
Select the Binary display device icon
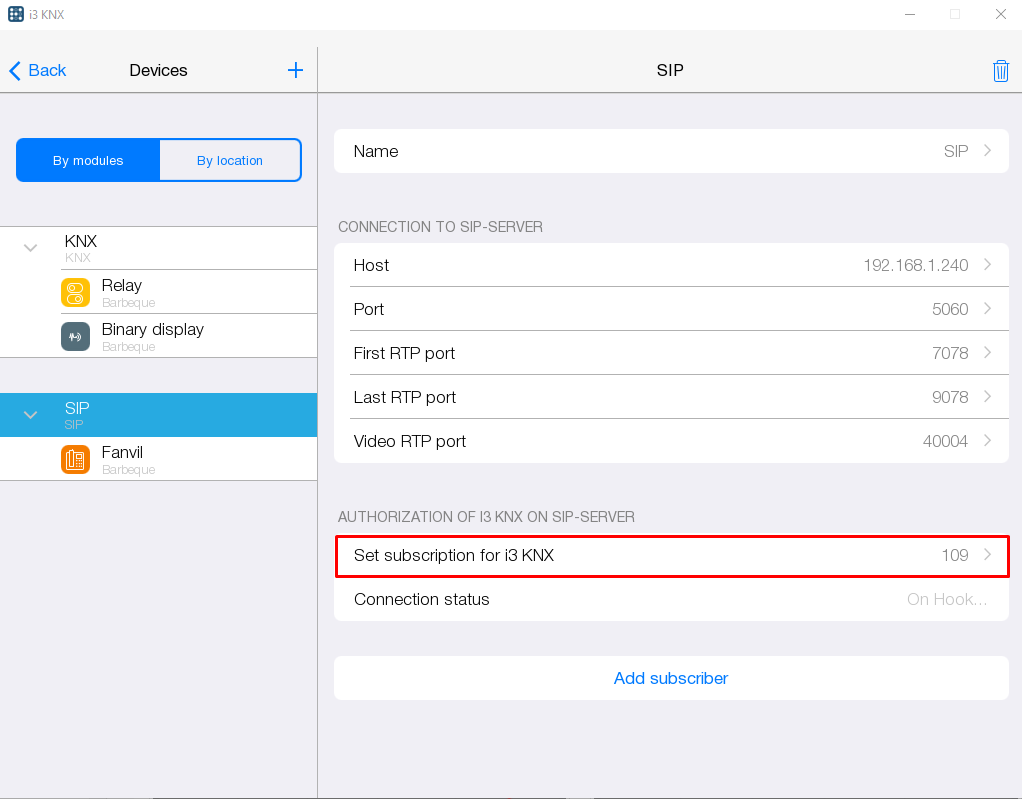75,336
